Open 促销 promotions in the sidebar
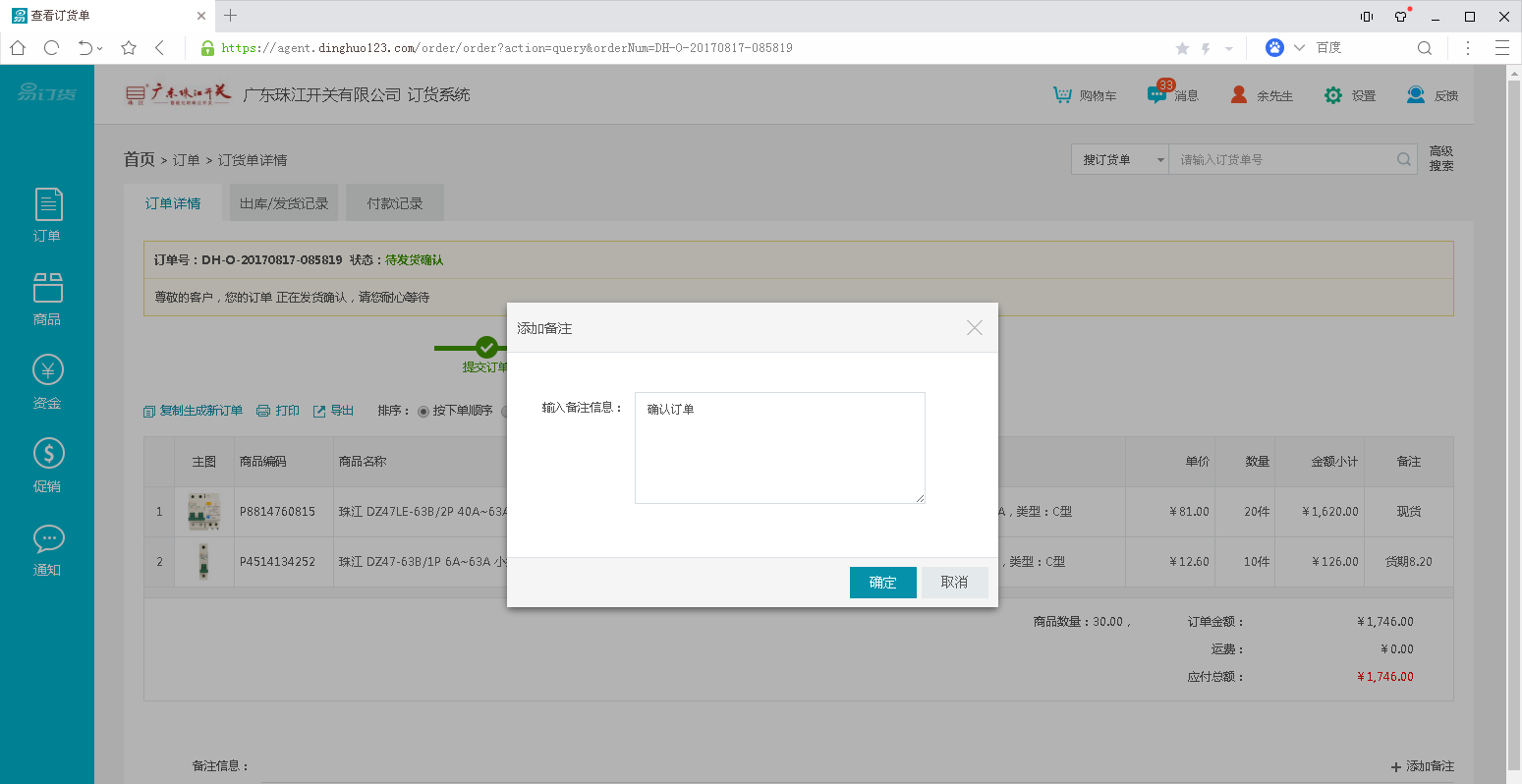The width and height of the screenshot is (1522, 784). click(47, 465)
